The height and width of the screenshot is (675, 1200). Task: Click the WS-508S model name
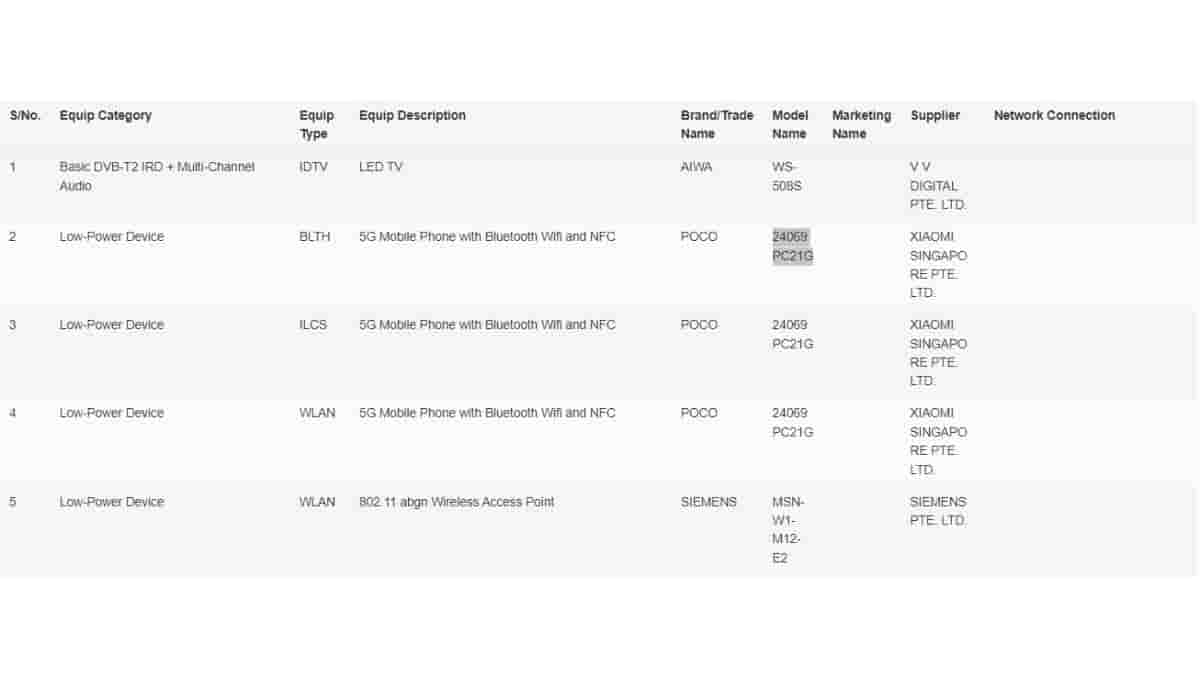click(787, 176)
